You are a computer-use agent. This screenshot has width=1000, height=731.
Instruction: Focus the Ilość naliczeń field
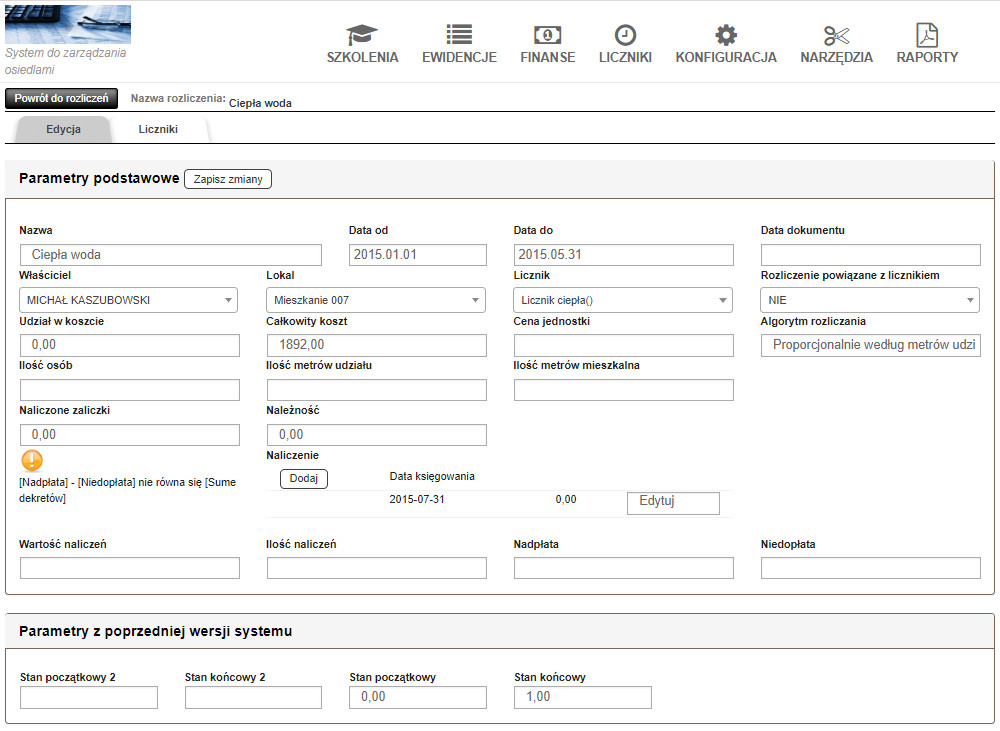[x=376, y=568]
